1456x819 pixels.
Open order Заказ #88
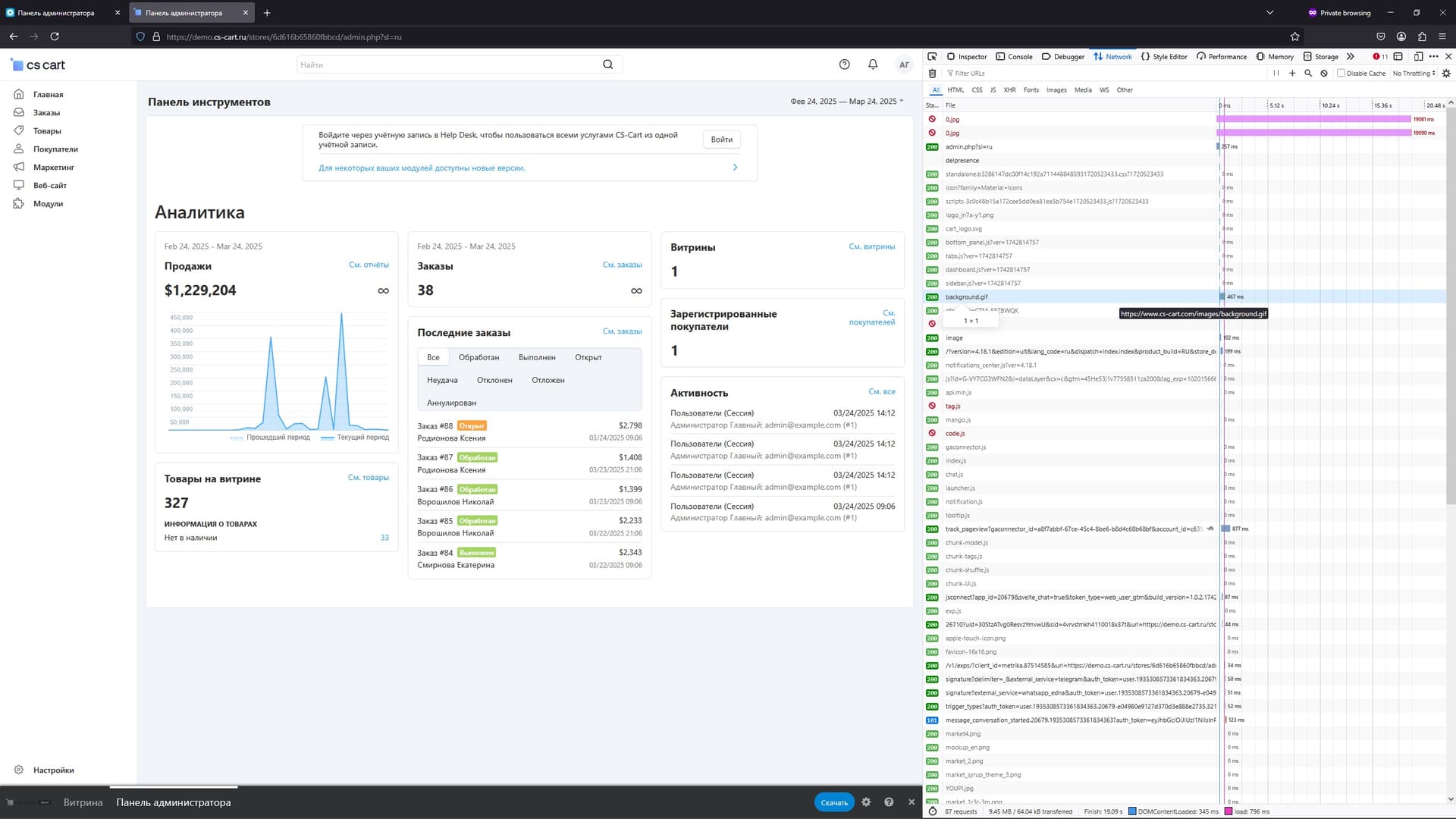(x=435, y=426)
